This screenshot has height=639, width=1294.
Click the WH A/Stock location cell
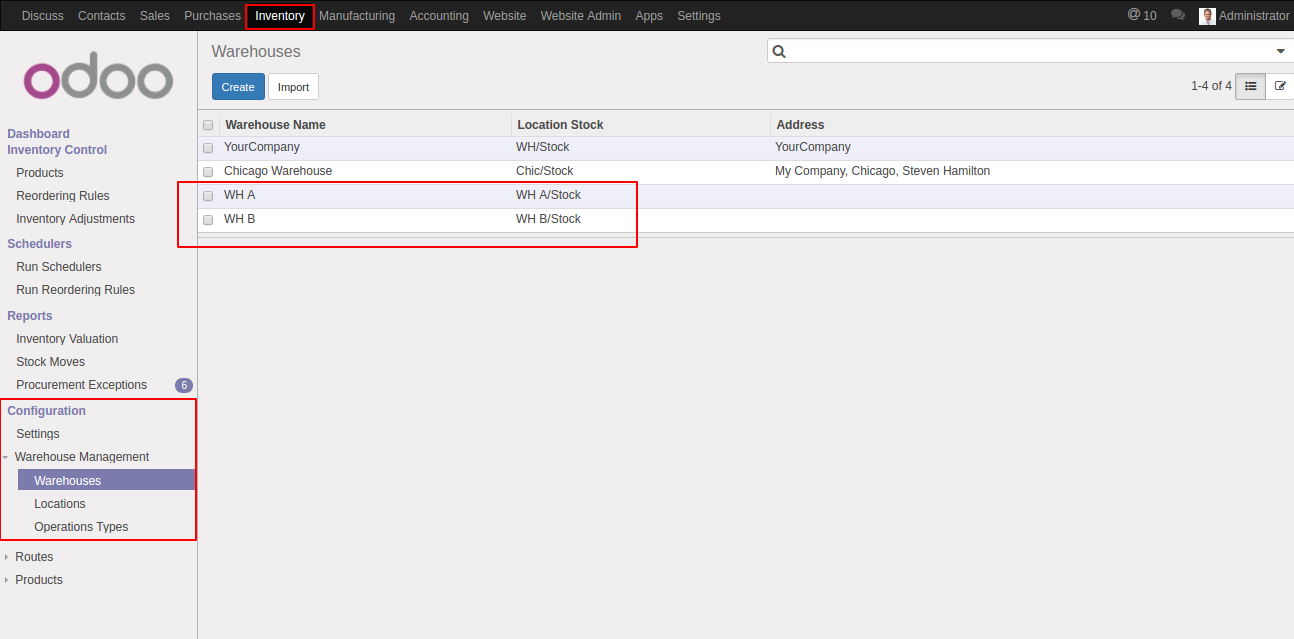pos(548,195)
